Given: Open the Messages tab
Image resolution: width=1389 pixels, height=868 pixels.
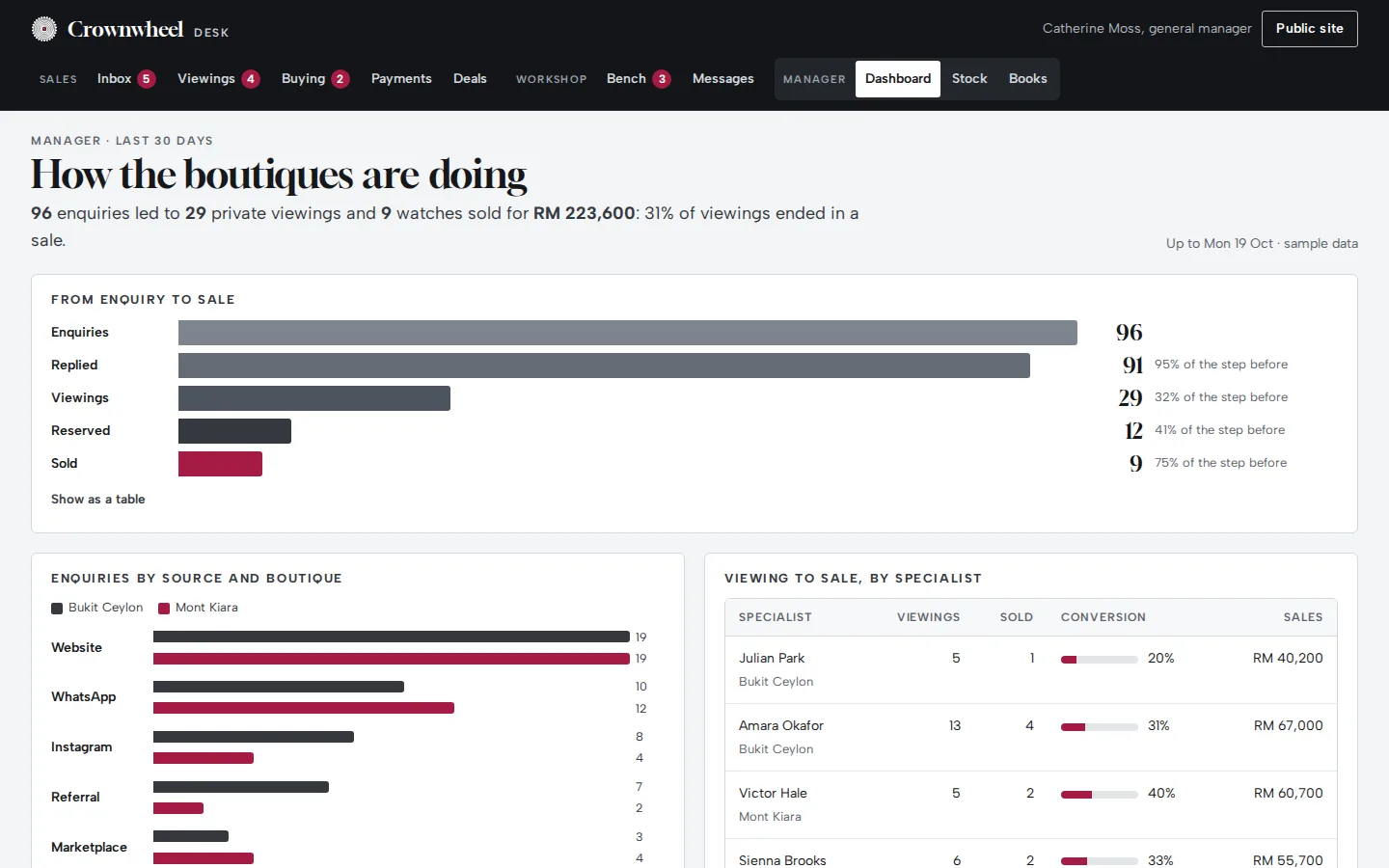Looking at the screenshot, I should [723, 79].
